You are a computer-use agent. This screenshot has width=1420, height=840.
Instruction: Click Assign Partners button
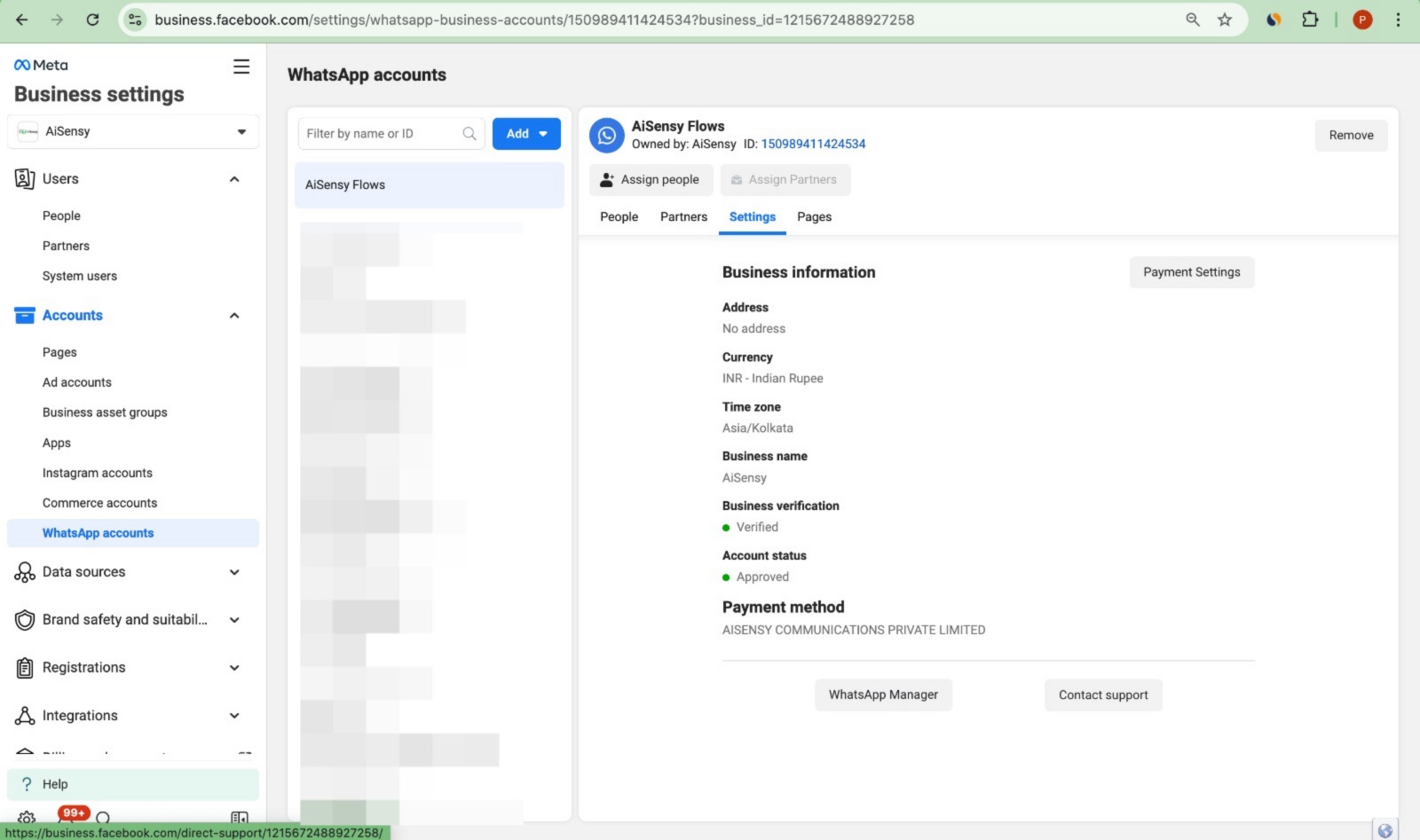785,179
